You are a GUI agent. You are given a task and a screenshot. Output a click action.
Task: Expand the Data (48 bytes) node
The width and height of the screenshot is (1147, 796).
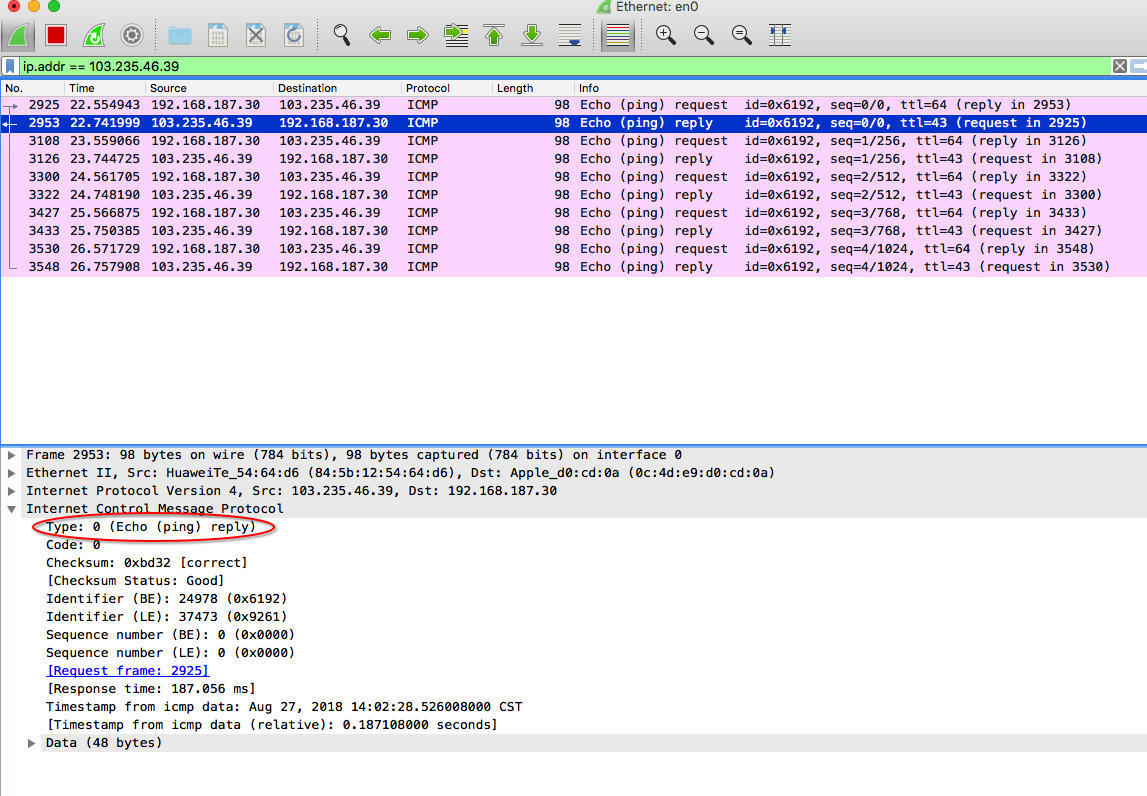[x=31, y=743]
